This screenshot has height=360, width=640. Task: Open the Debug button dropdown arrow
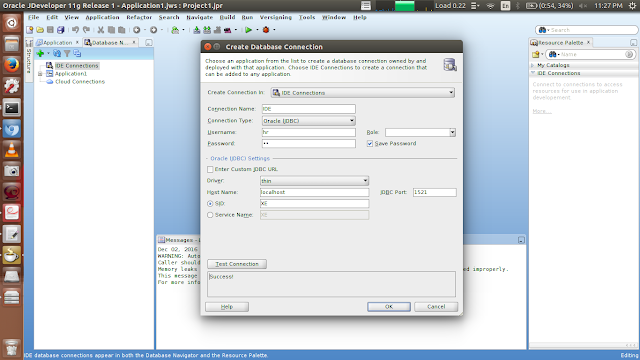coord(274,30)
